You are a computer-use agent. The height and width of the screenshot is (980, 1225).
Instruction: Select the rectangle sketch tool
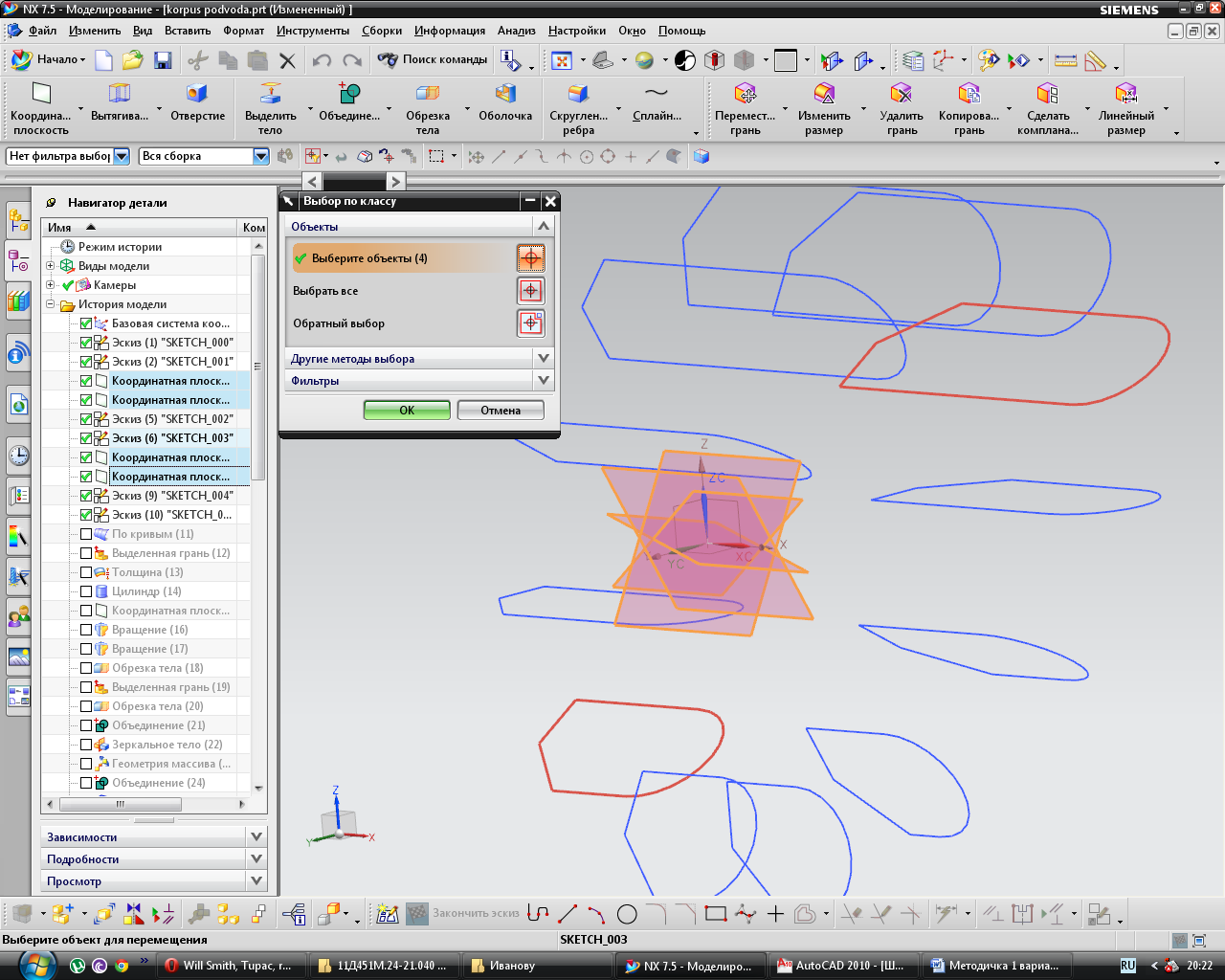715,914
